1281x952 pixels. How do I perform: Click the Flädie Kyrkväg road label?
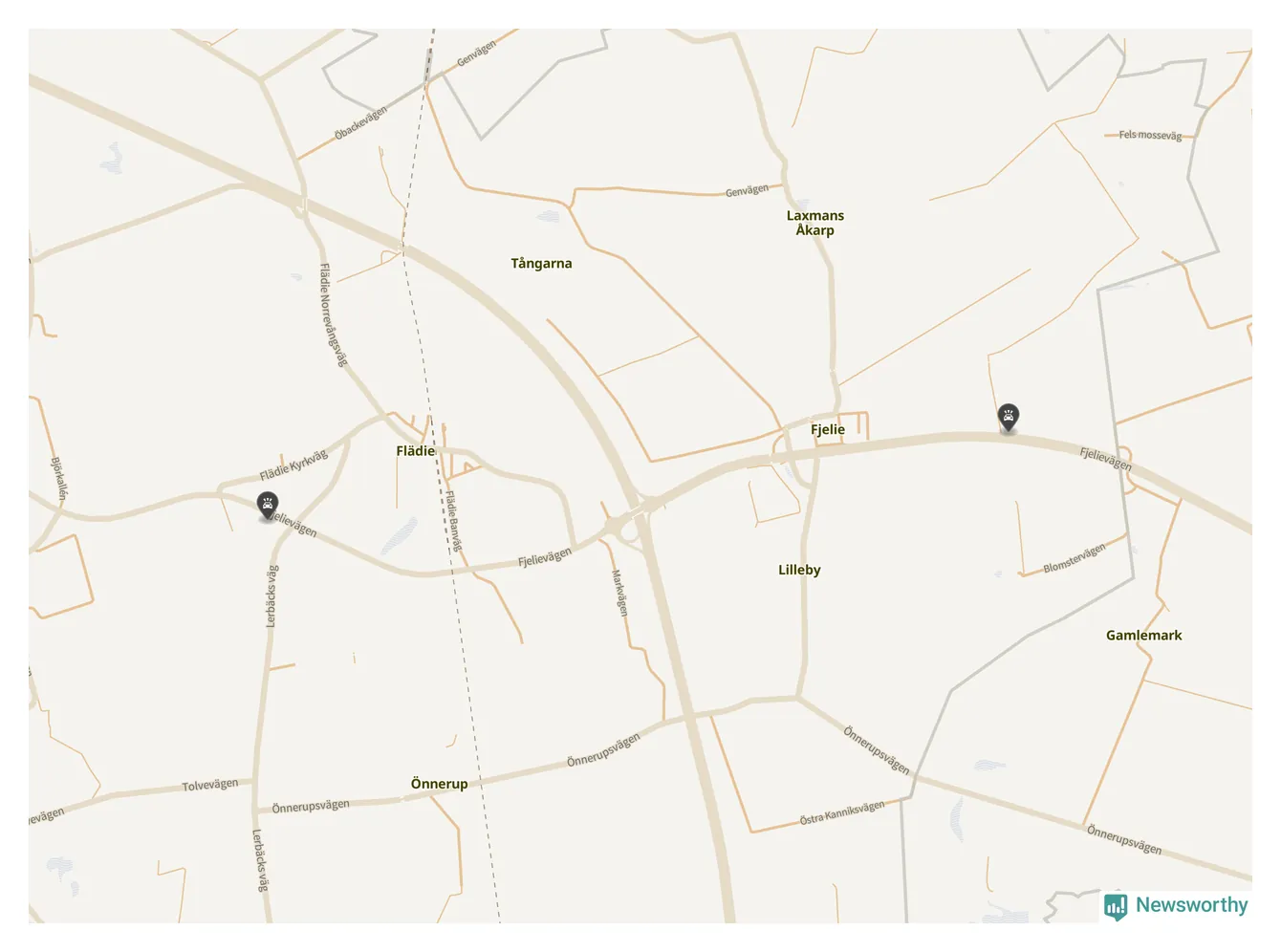(x=293, y=465)
